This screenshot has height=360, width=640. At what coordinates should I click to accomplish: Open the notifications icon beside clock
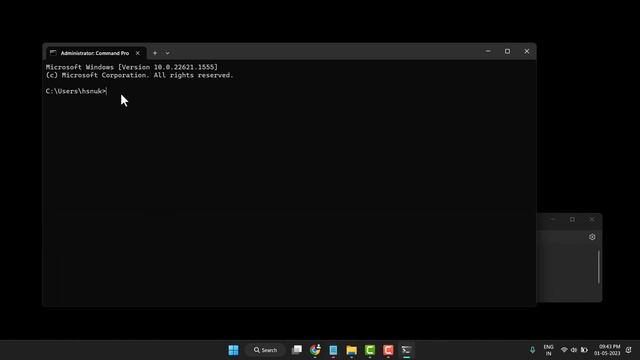[629, 350]
